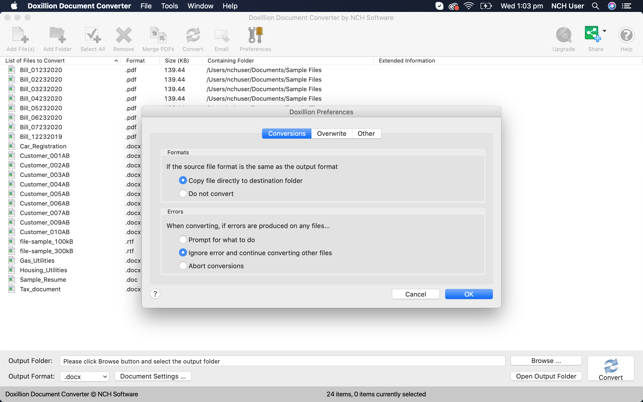The image size is (643, 402).
Task: Select the Do not convert option
Action: click(183, 194)
